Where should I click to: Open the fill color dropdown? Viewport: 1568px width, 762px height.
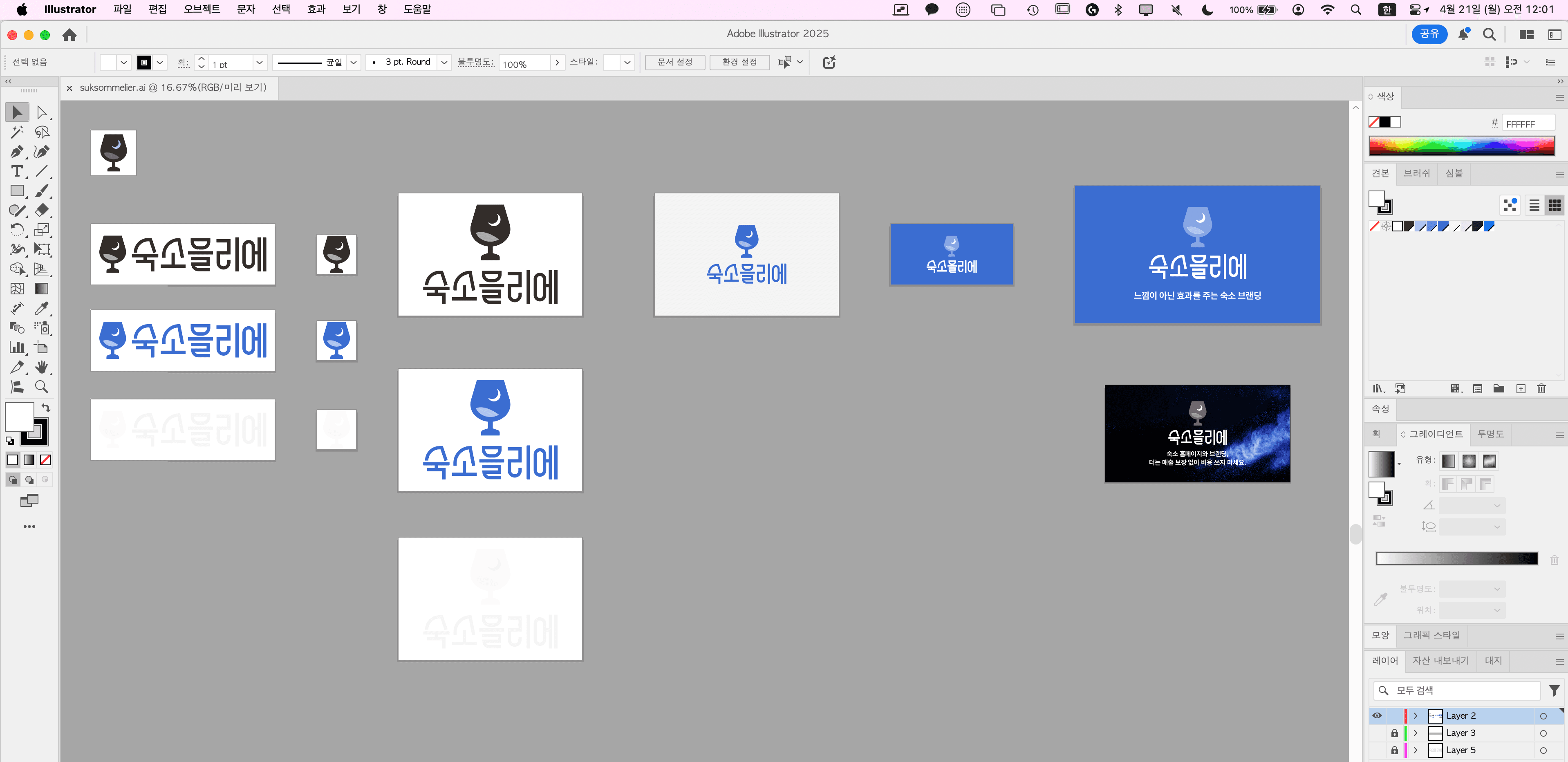(123, 62)
